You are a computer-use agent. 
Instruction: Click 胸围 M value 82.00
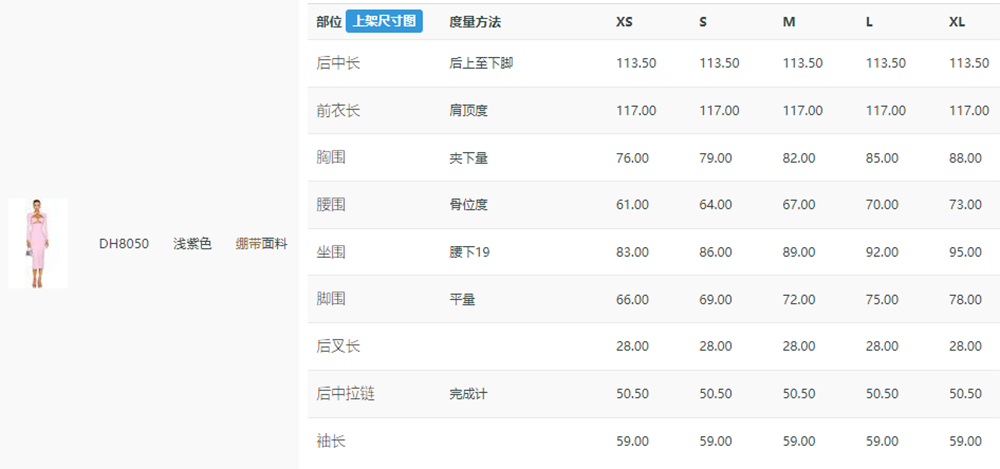pyautogui.click(x=799, y=158)
